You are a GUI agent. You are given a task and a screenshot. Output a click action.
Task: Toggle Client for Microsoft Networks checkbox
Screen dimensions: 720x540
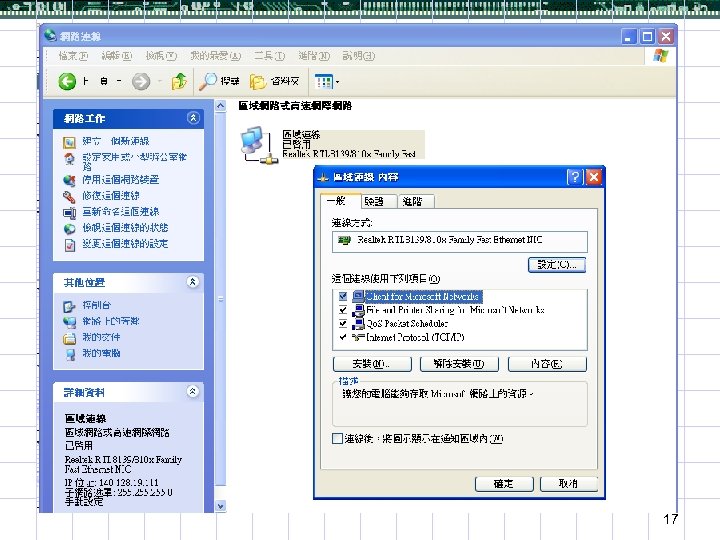click(343, 296)
